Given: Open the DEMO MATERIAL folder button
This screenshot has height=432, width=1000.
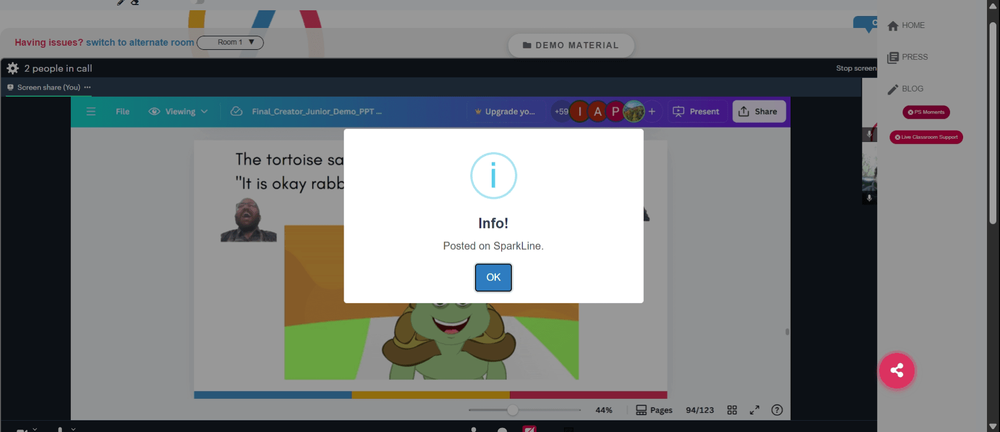Looking at the screenshot, I should (x=571, y=45).
